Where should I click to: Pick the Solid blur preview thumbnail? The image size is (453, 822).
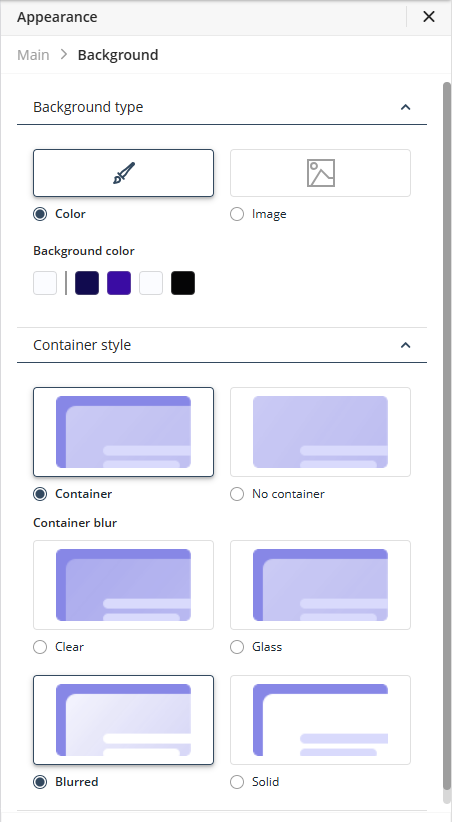(320, 720)
